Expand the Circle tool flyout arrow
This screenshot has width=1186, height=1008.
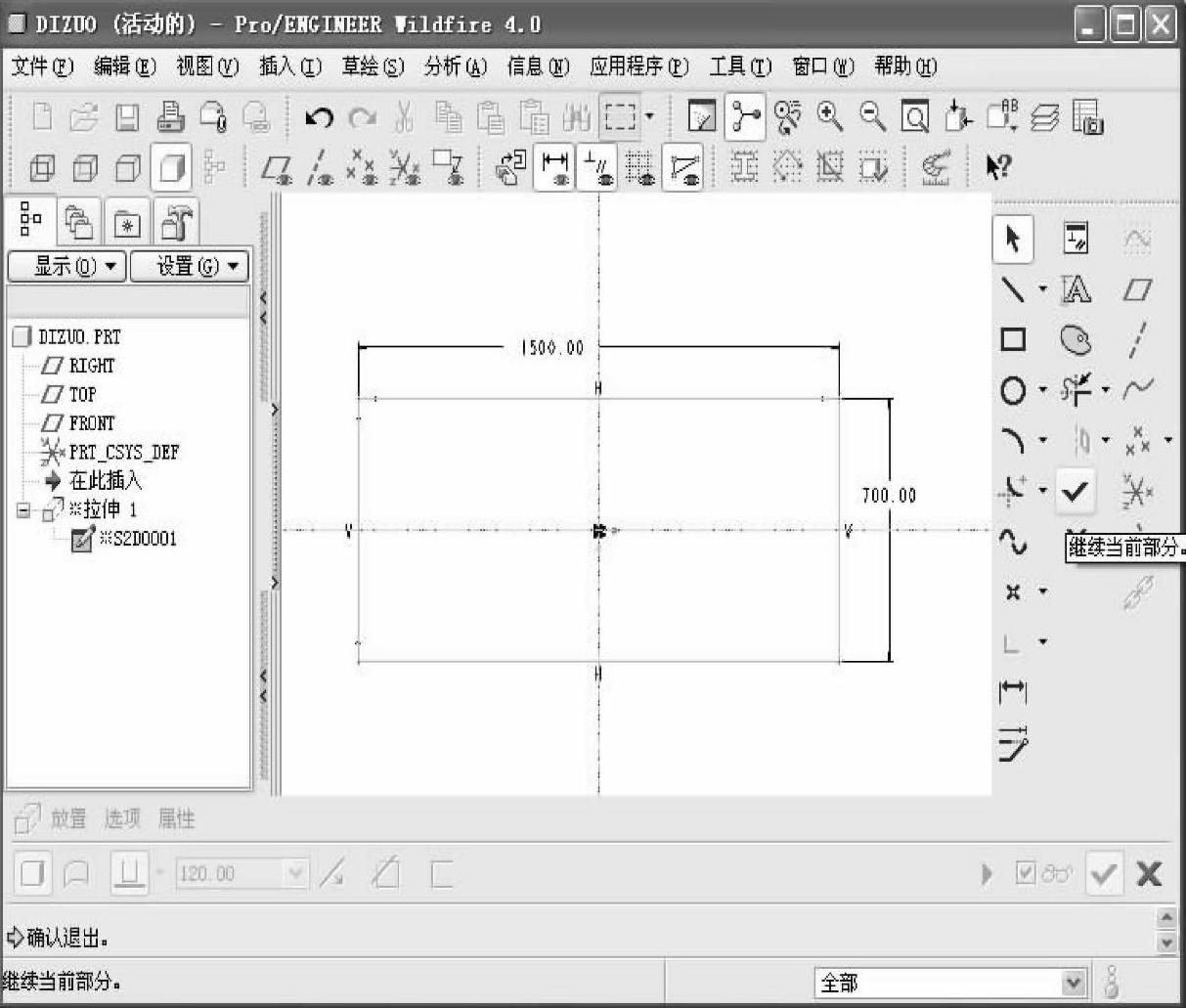coord(1042,391)
